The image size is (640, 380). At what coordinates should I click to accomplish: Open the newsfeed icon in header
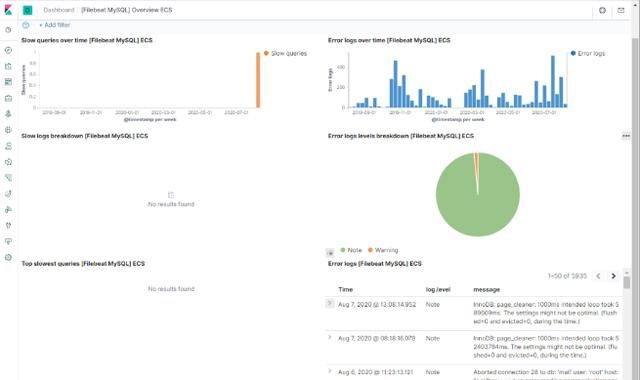click(621, 10)
